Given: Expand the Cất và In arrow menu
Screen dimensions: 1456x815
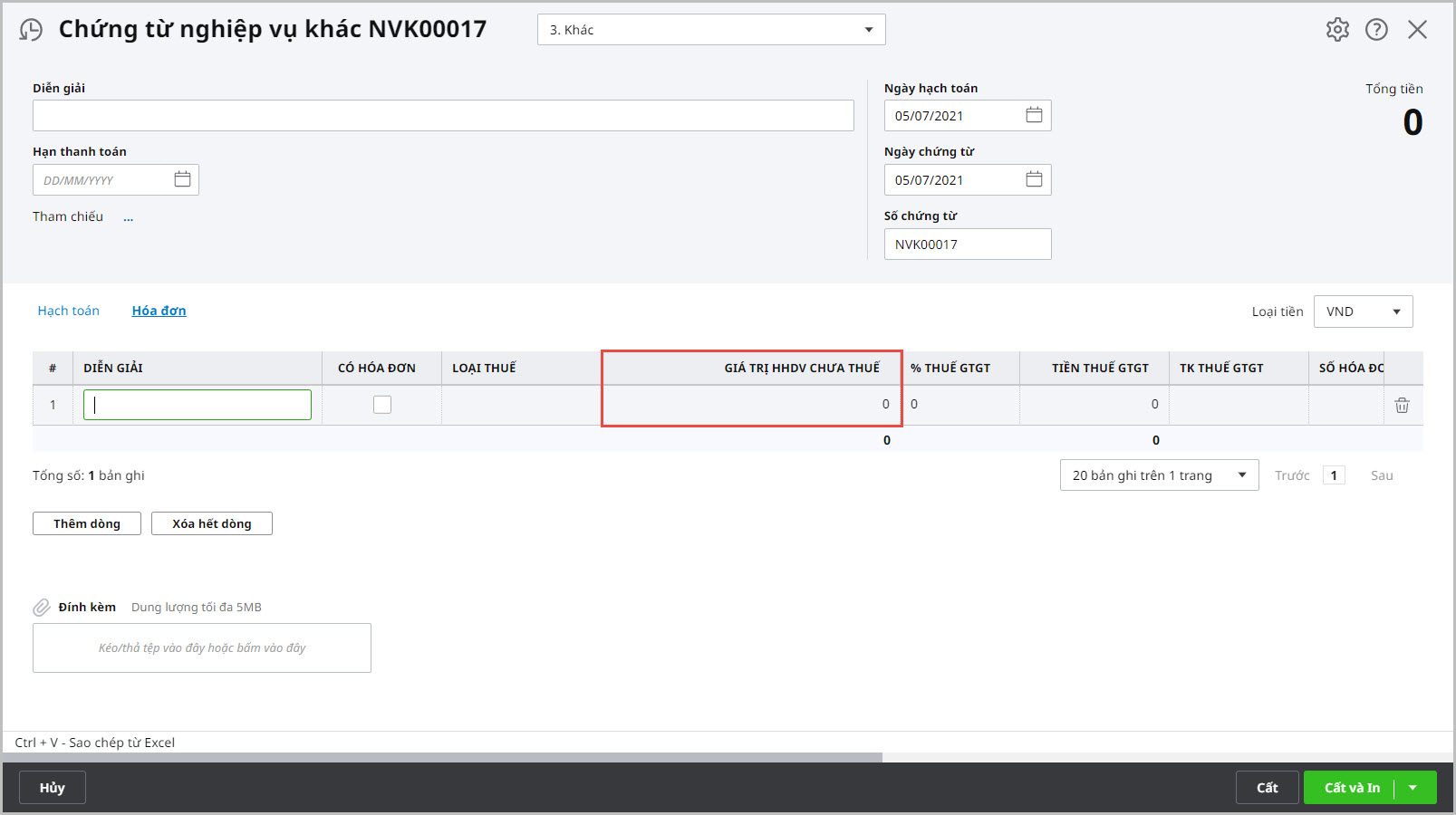Looking at the screenshot, I should [1413, 788].
